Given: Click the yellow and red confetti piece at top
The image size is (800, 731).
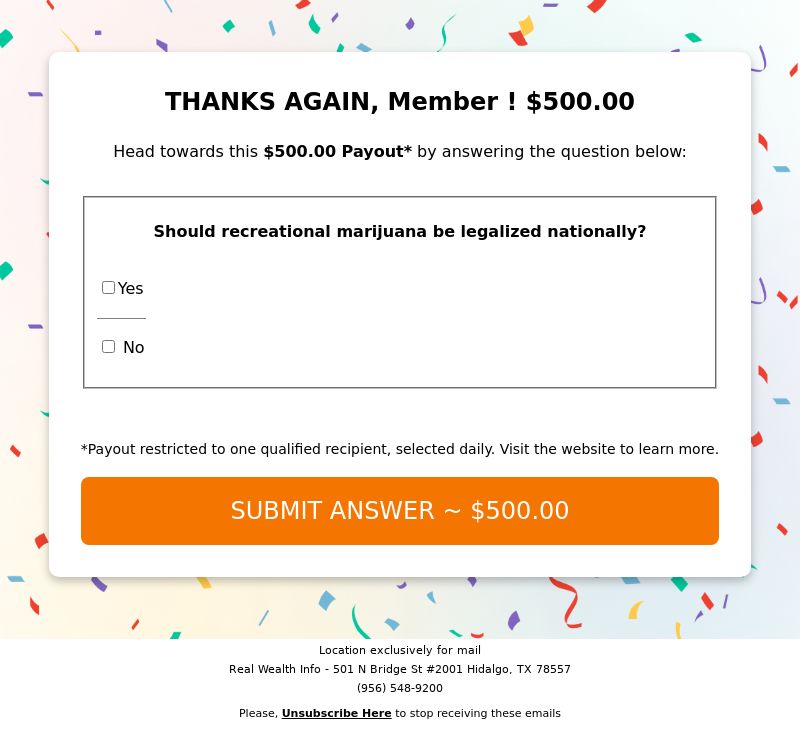Looking at the screenshot, I should click(521, 31).
